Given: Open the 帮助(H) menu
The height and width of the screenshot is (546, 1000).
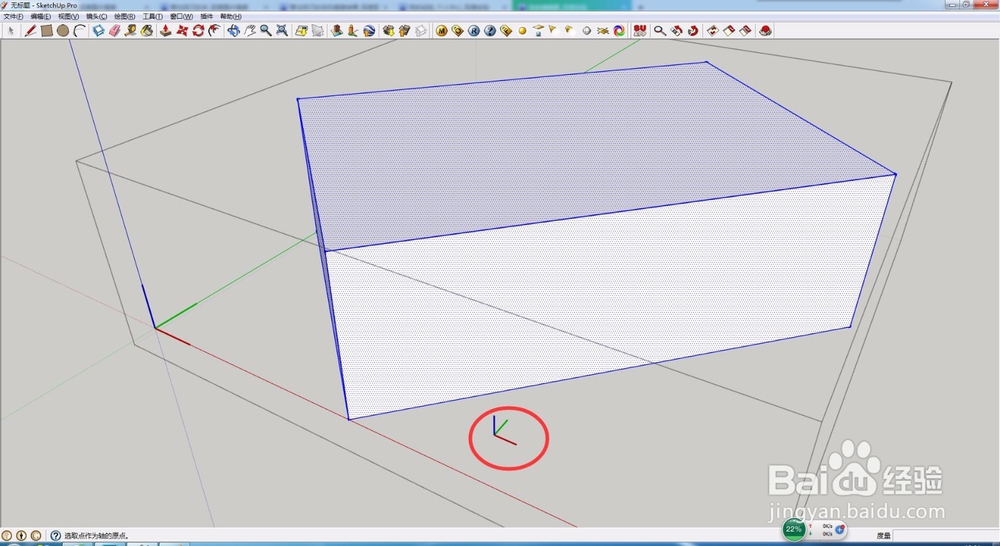Looking at the screenshot, I should [231, 17].
